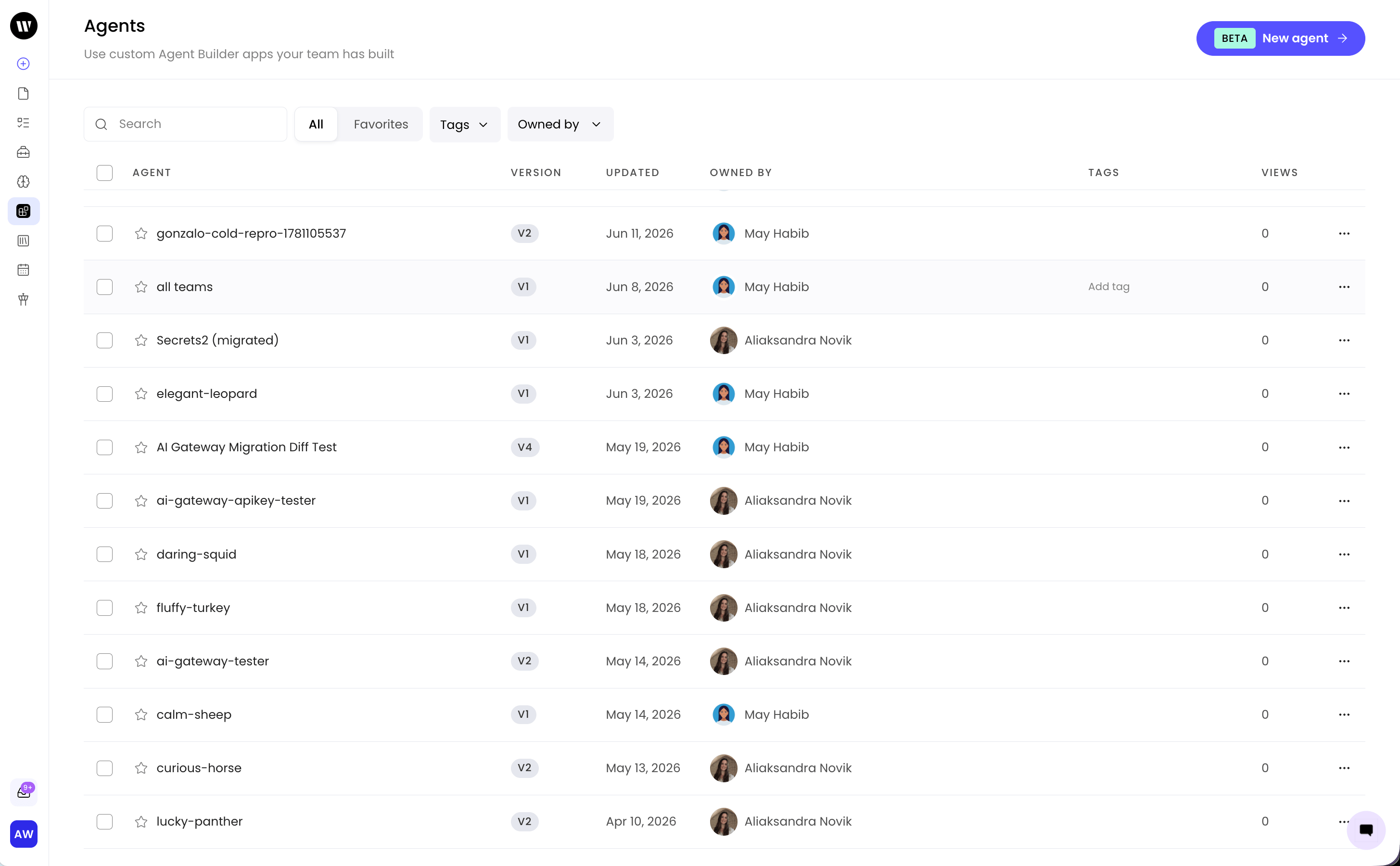The width and height of the screenshot is (1400, 866).
Task: Switch to the Favorites tab
Action: pos(381,124)
